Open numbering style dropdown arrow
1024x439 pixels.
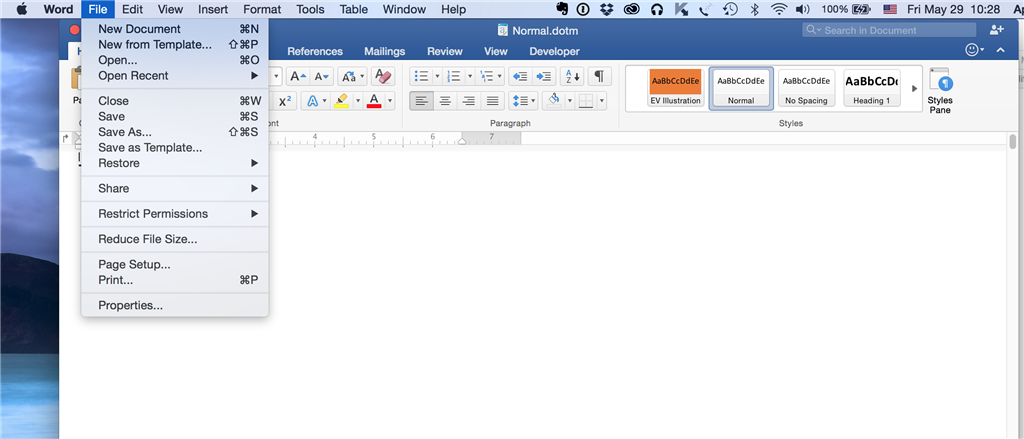470,76
